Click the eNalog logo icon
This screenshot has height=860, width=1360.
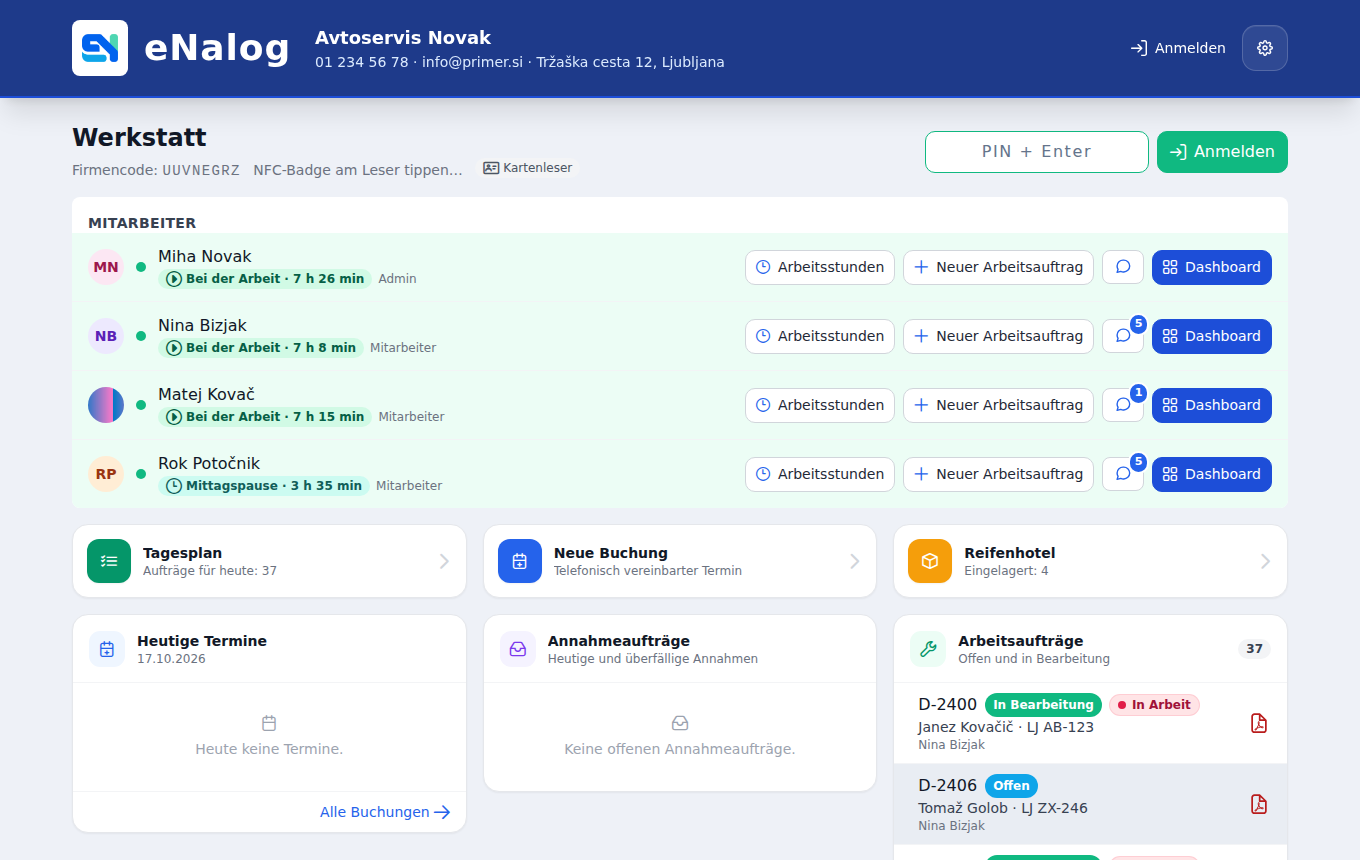point(100,48)
